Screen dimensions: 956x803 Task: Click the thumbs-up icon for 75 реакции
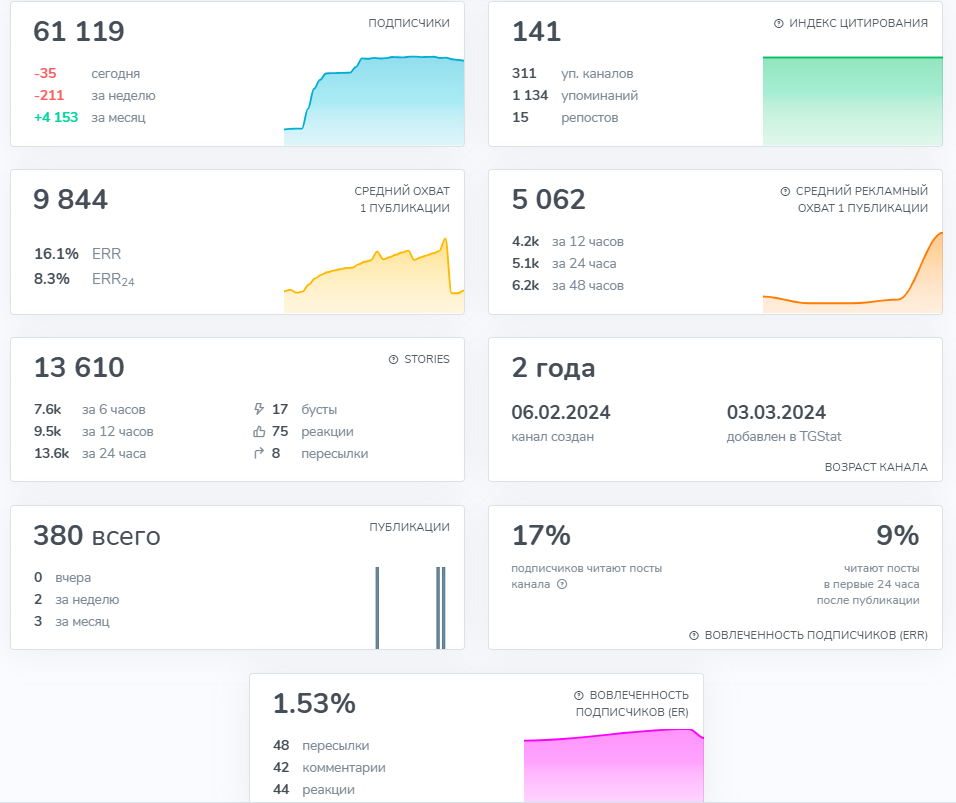259,432
